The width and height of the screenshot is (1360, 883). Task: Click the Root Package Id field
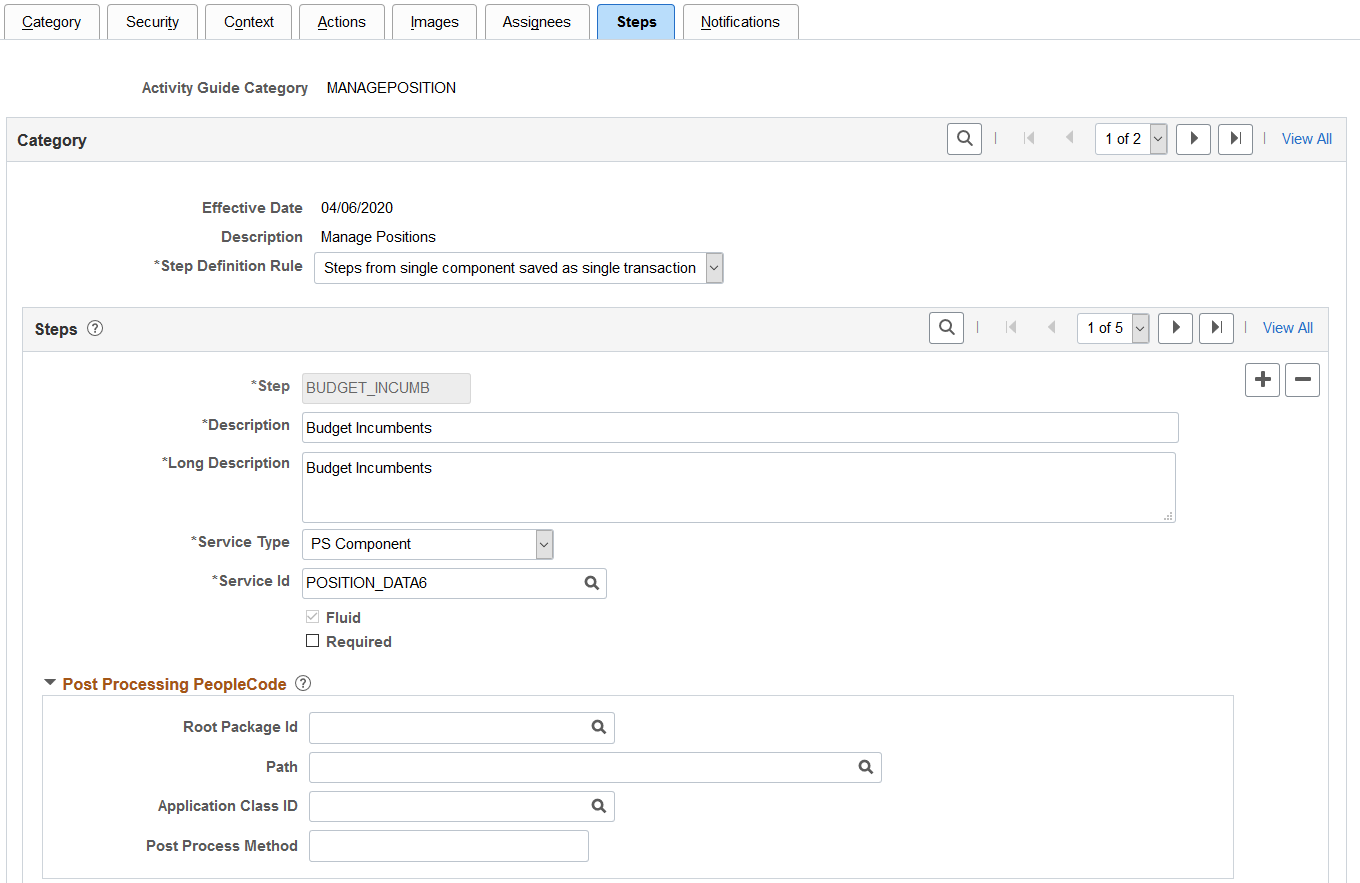pyautogui.click(x=462, y=728)
